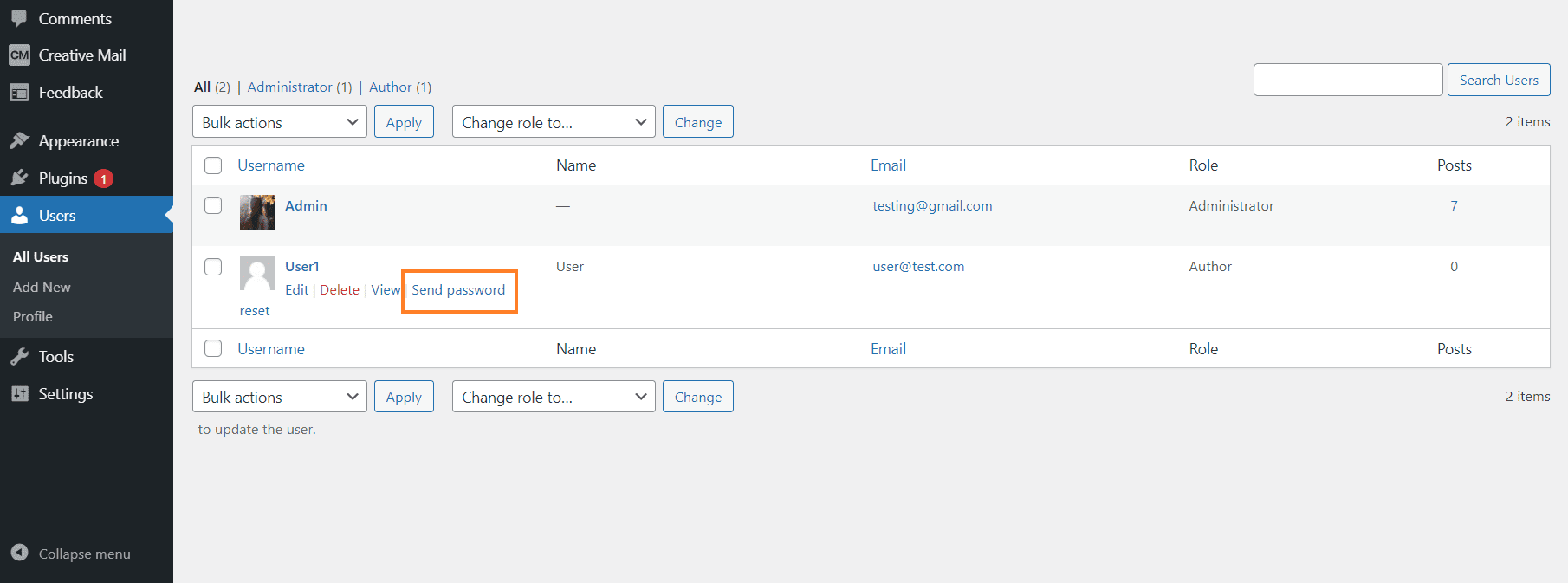Filter users by All

click(212, 87)
